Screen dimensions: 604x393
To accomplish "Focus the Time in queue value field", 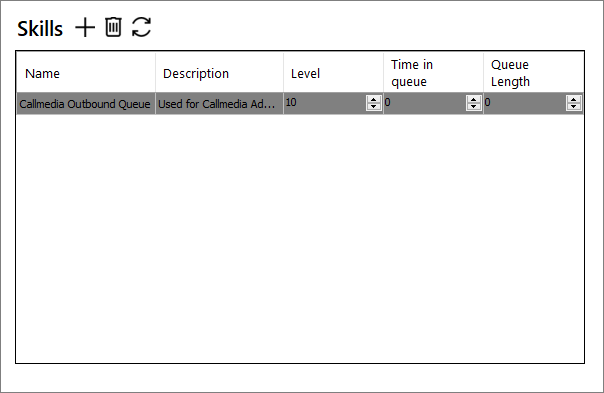I will [x=425, y=103].
